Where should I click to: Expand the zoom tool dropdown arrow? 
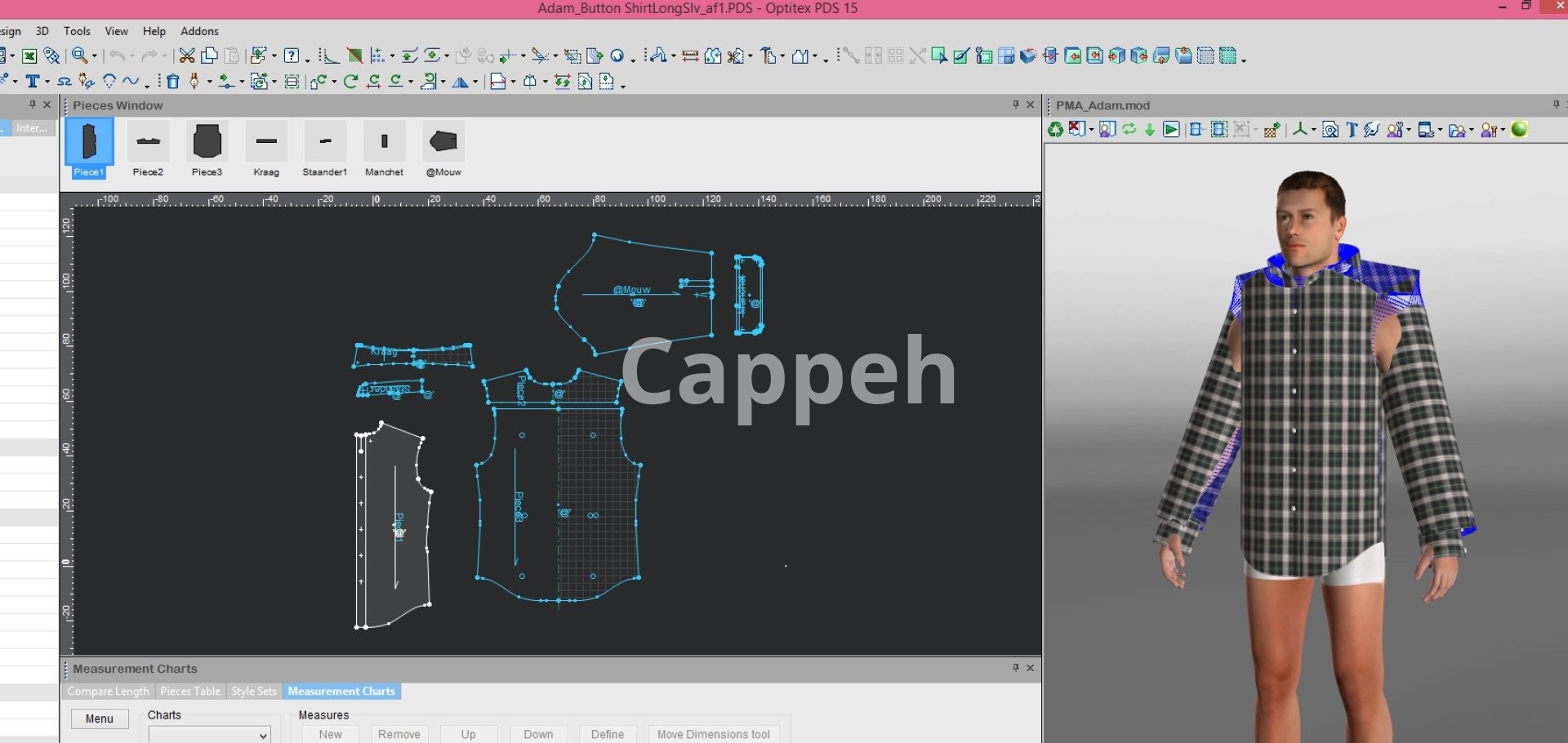coord(95,56)
